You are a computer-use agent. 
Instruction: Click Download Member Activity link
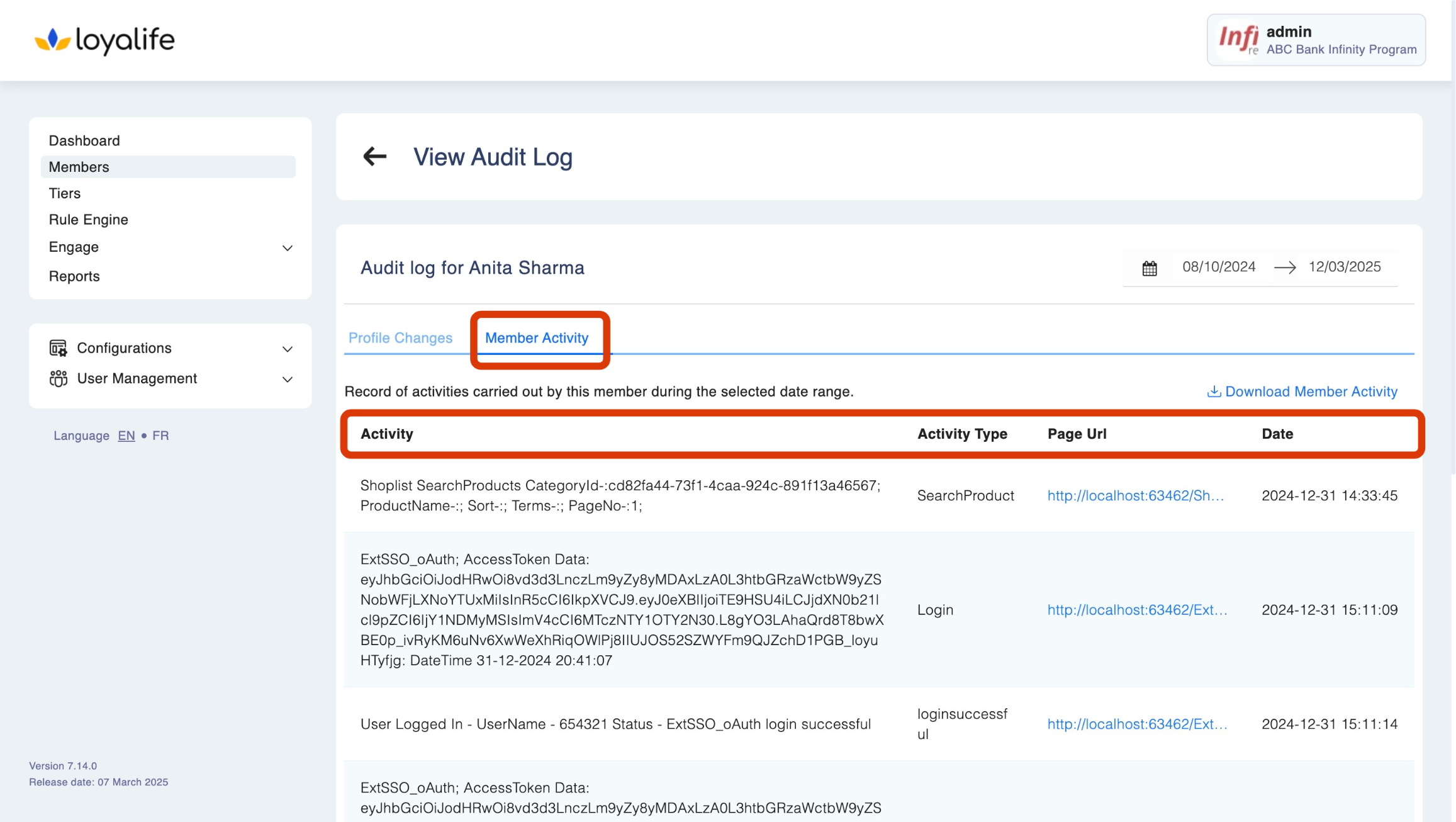click(x=1311, y=391)
